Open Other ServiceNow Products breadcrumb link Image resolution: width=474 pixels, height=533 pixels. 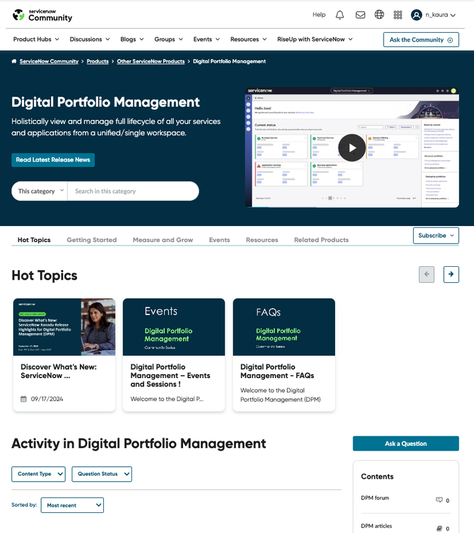pyautogui.click(x=151, y=61)
